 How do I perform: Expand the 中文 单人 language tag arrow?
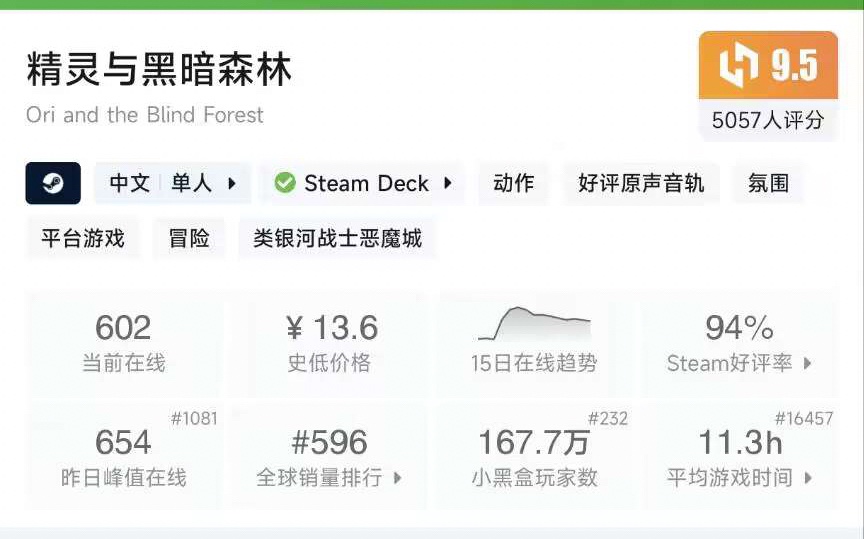point(232,184)
